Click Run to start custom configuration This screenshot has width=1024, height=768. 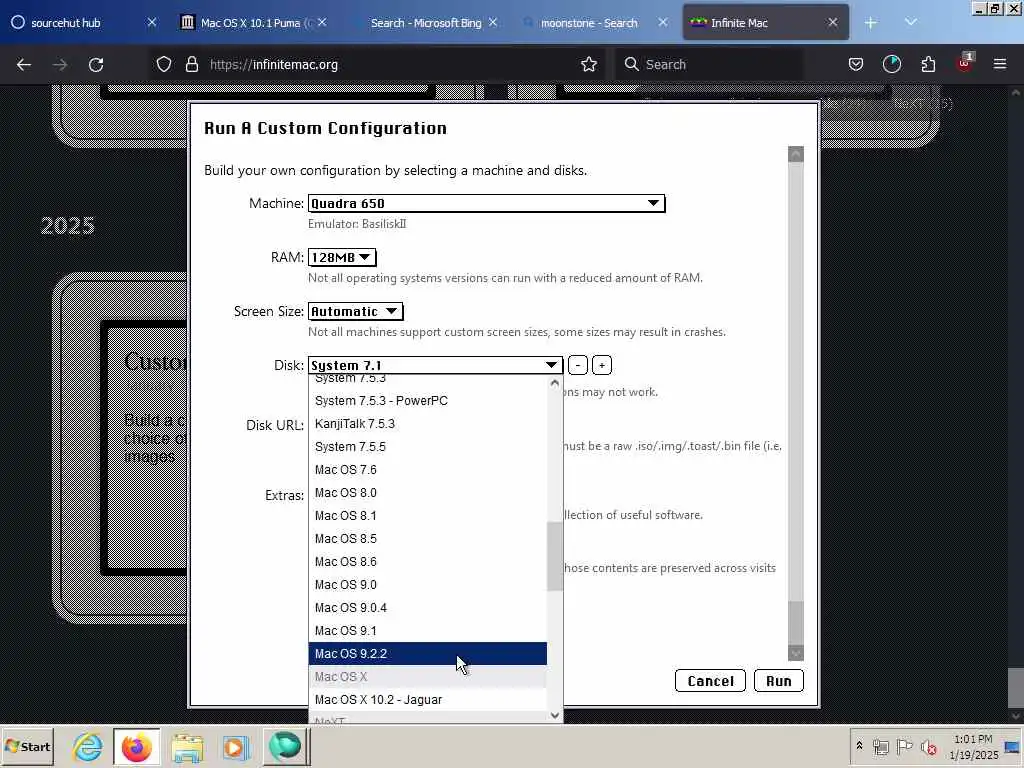click(778, 681)
